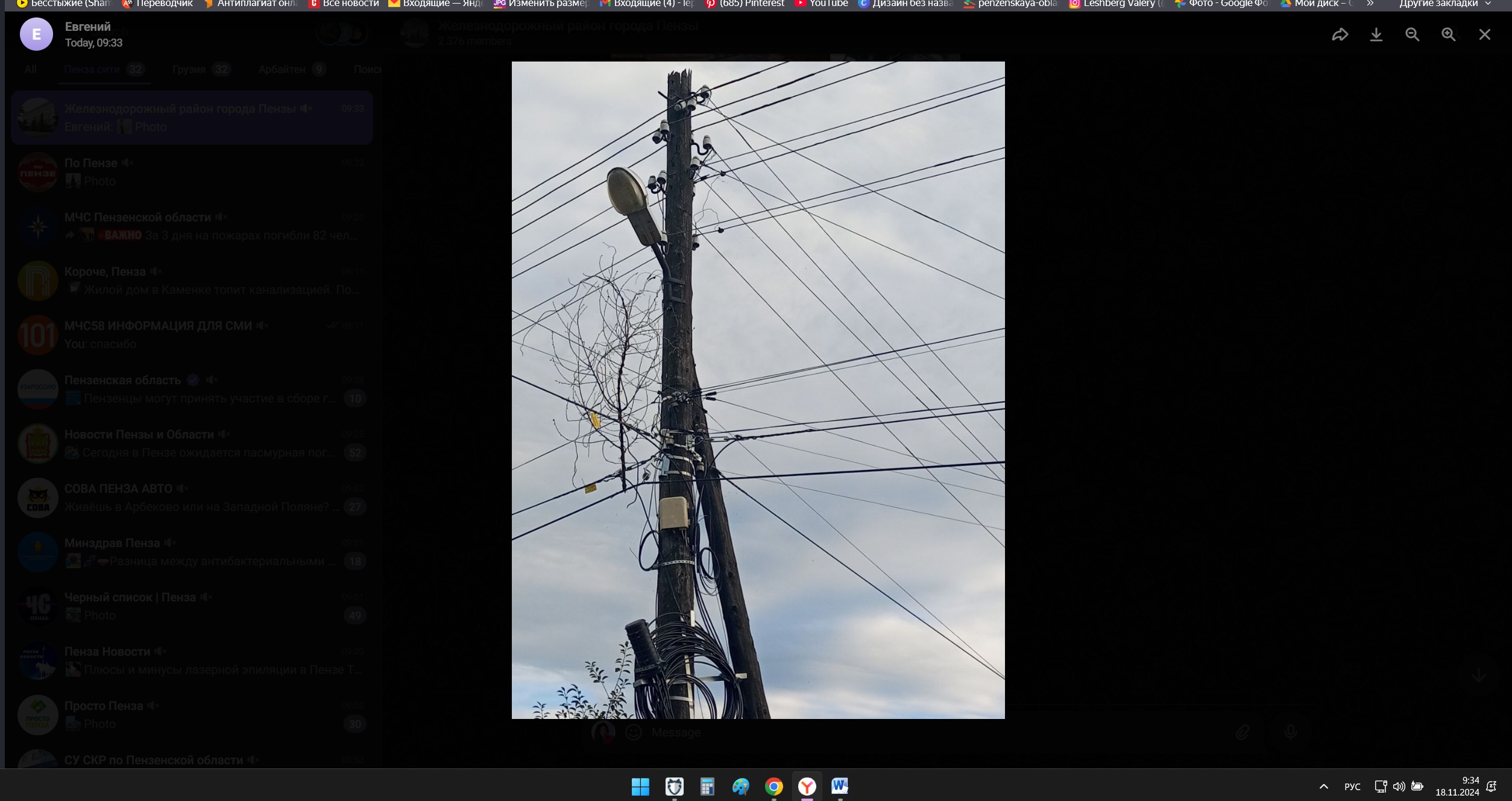Open notifications from the clock area
This screenshot has width=1512, height=801.
[1492, 787]
